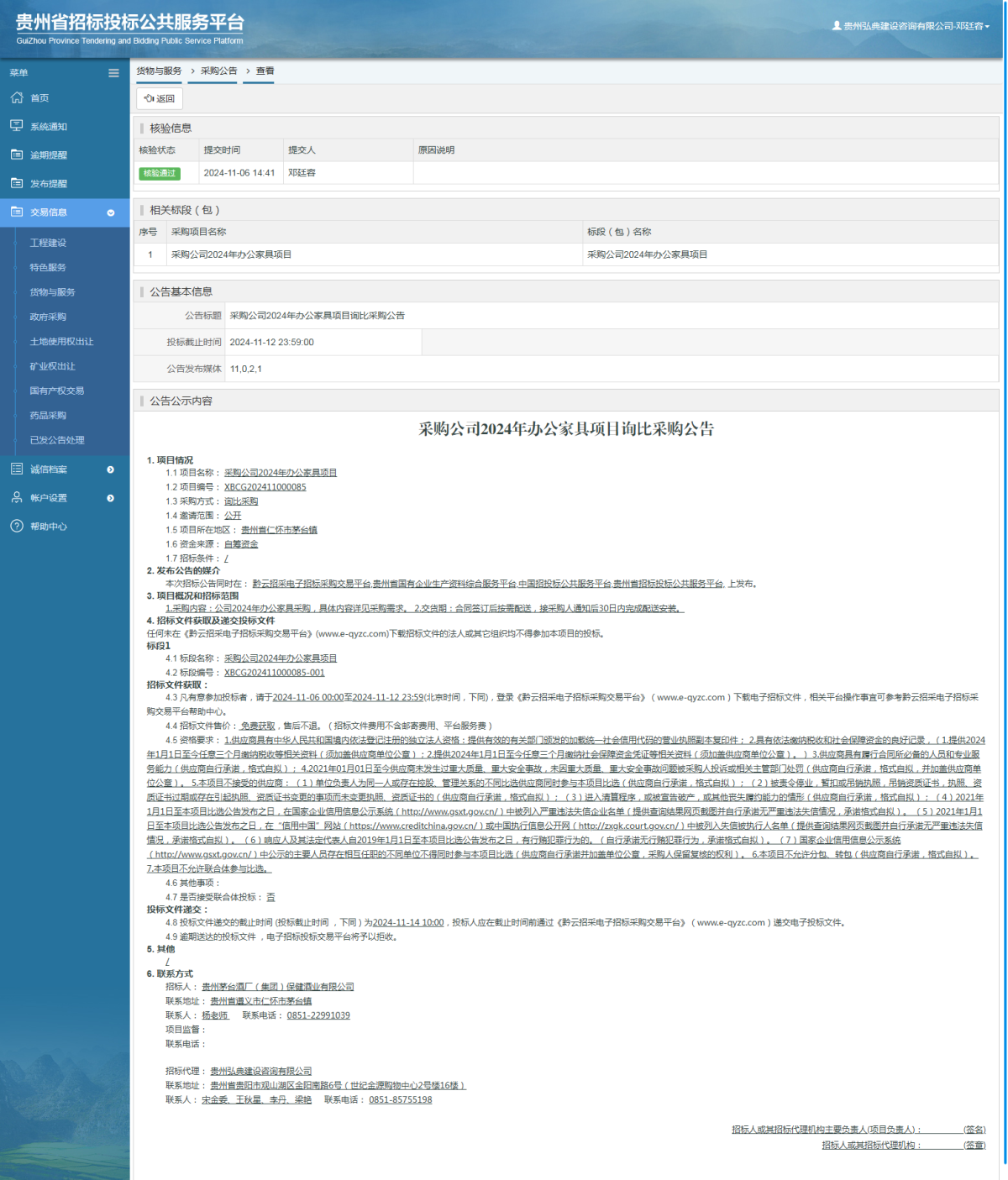Click the system notification monitor icon
1008x1180 pixels.
[17, 126]
